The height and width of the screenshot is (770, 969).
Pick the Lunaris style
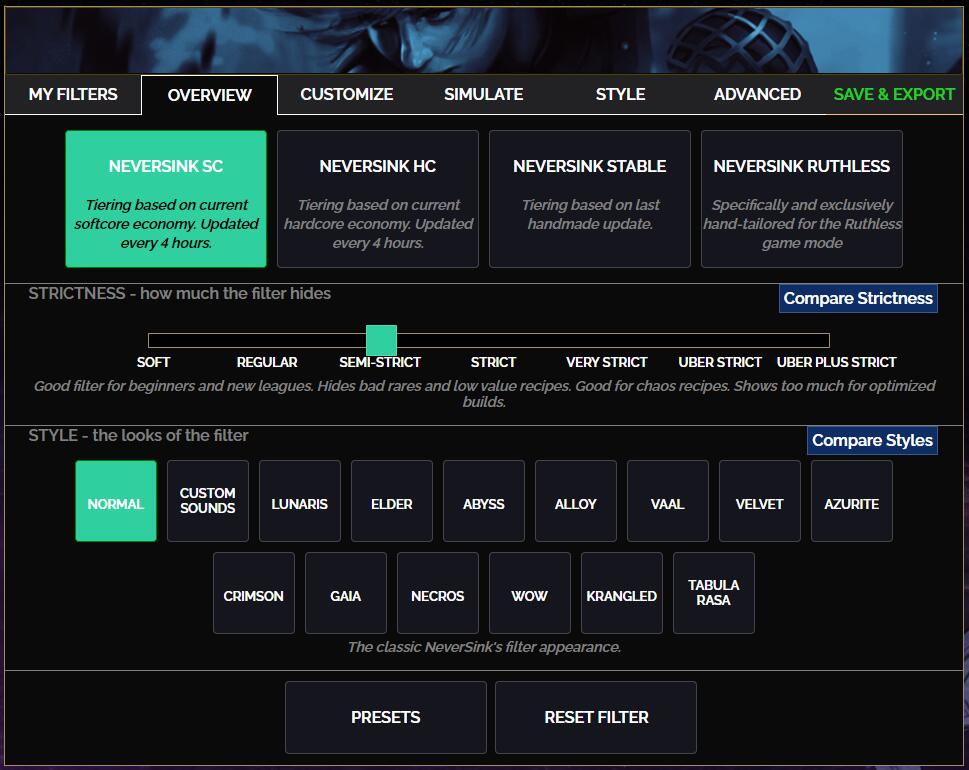click(x=300, y=501)
